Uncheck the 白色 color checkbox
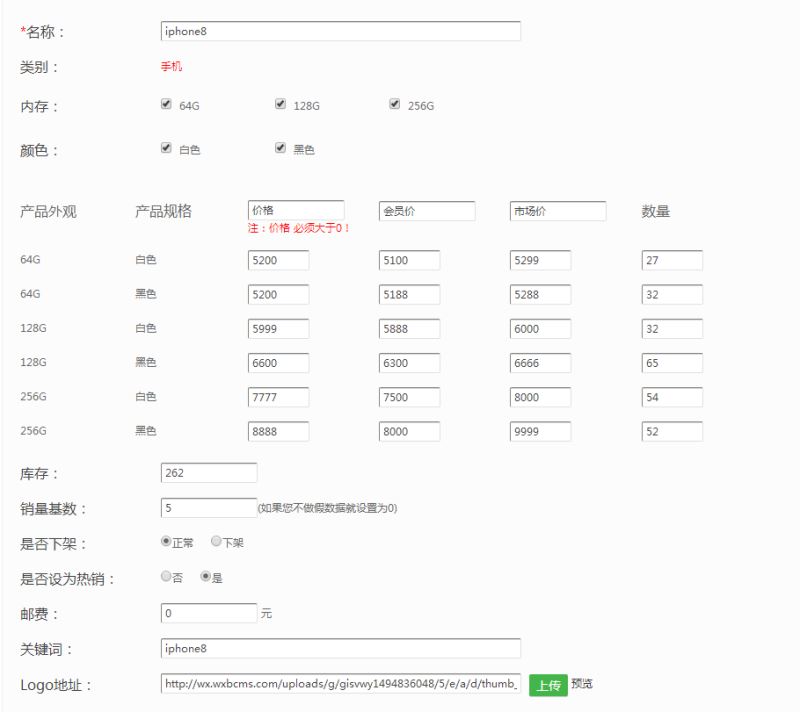 (x=166, y=148)
